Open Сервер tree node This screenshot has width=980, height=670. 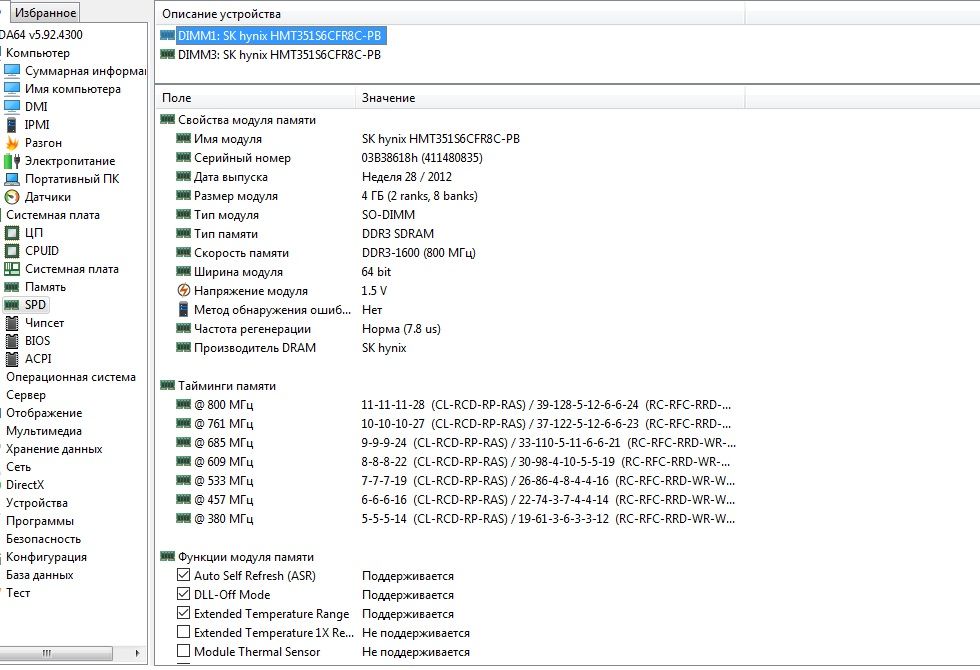[26, 395]
